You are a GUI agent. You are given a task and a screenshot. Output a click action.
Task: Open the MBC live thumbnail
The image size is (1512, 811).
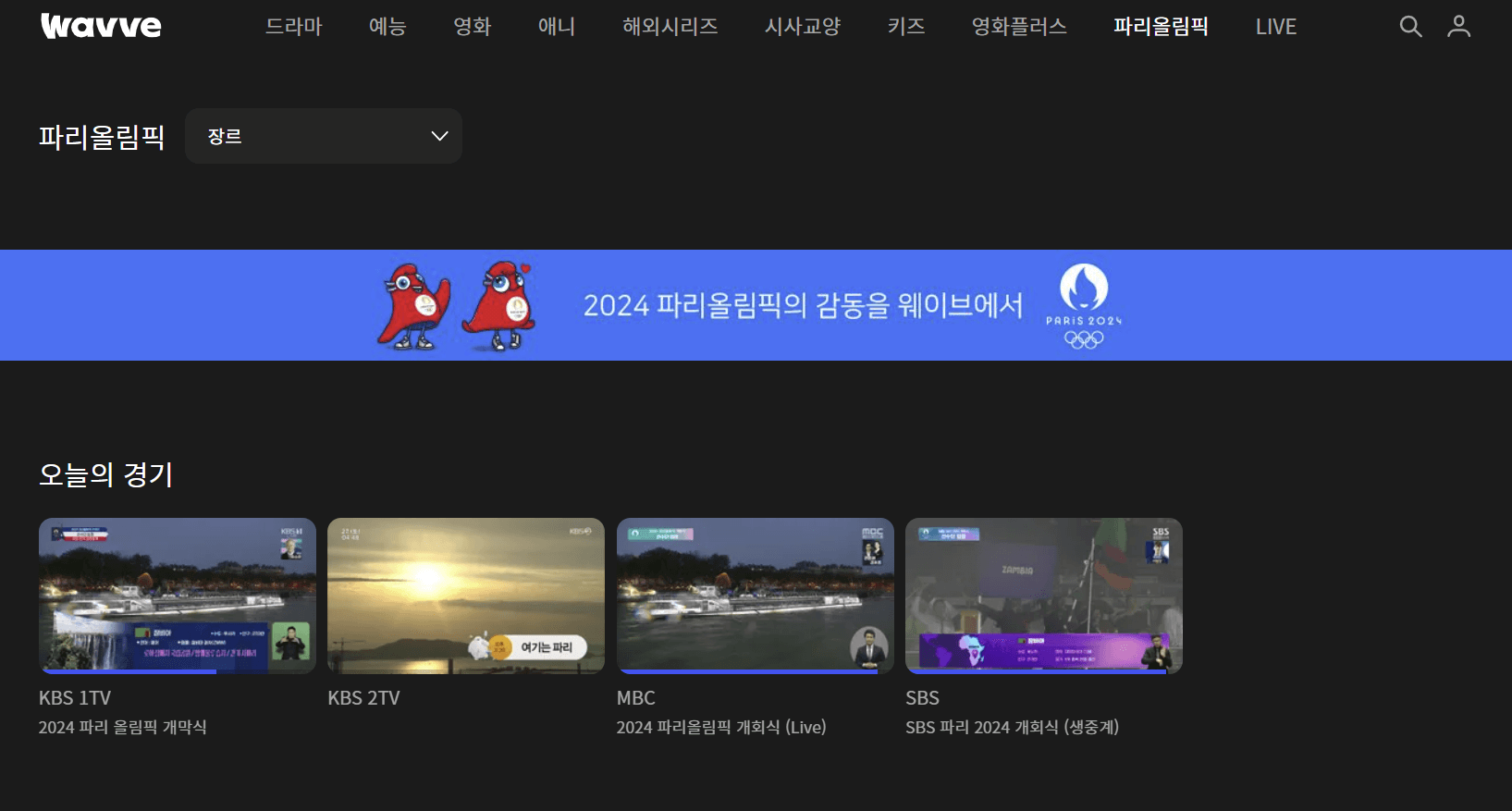point(756,596)
